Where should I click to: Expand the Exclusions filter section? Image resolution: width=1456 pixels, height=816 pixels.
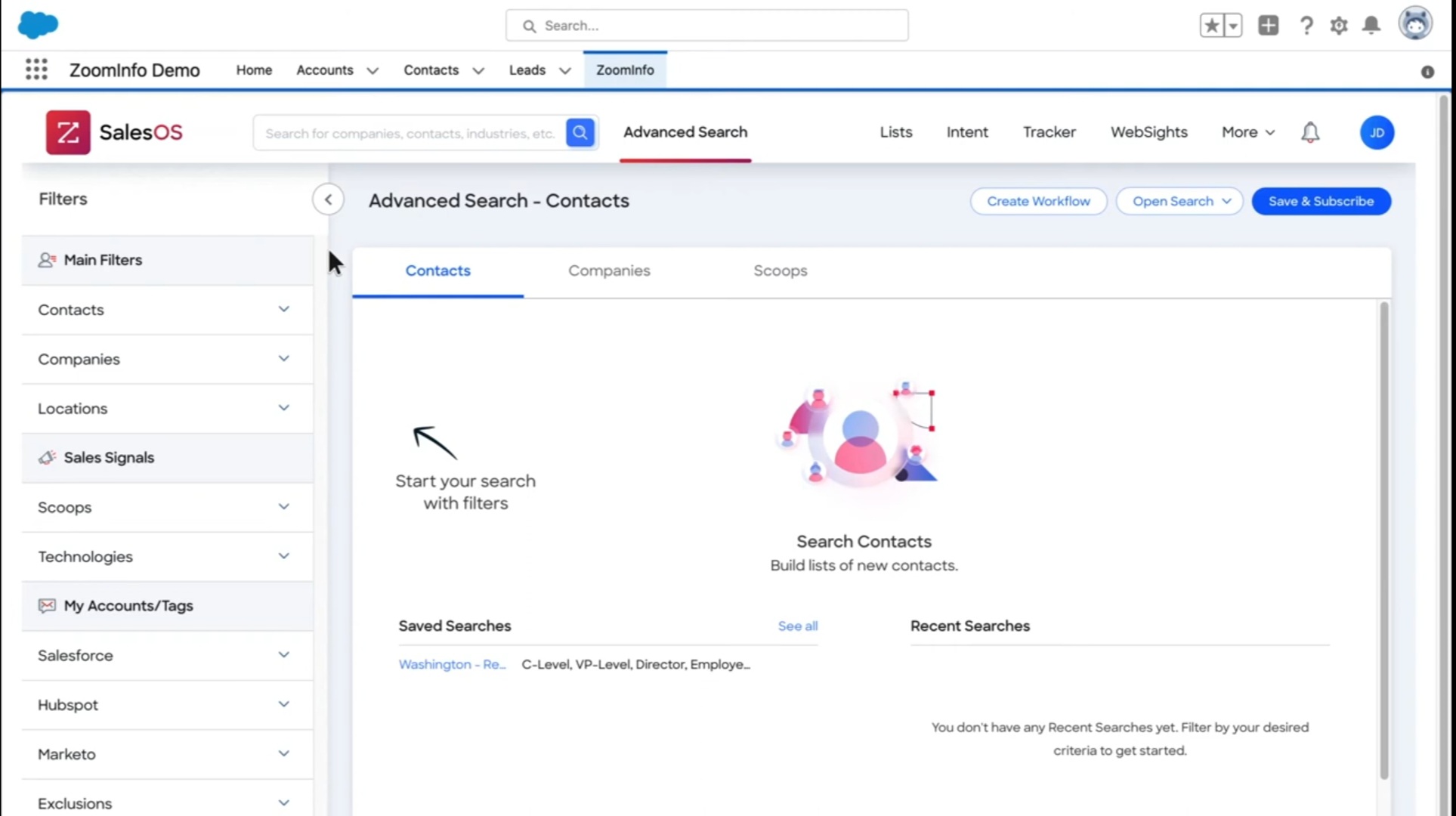(167, 803)
